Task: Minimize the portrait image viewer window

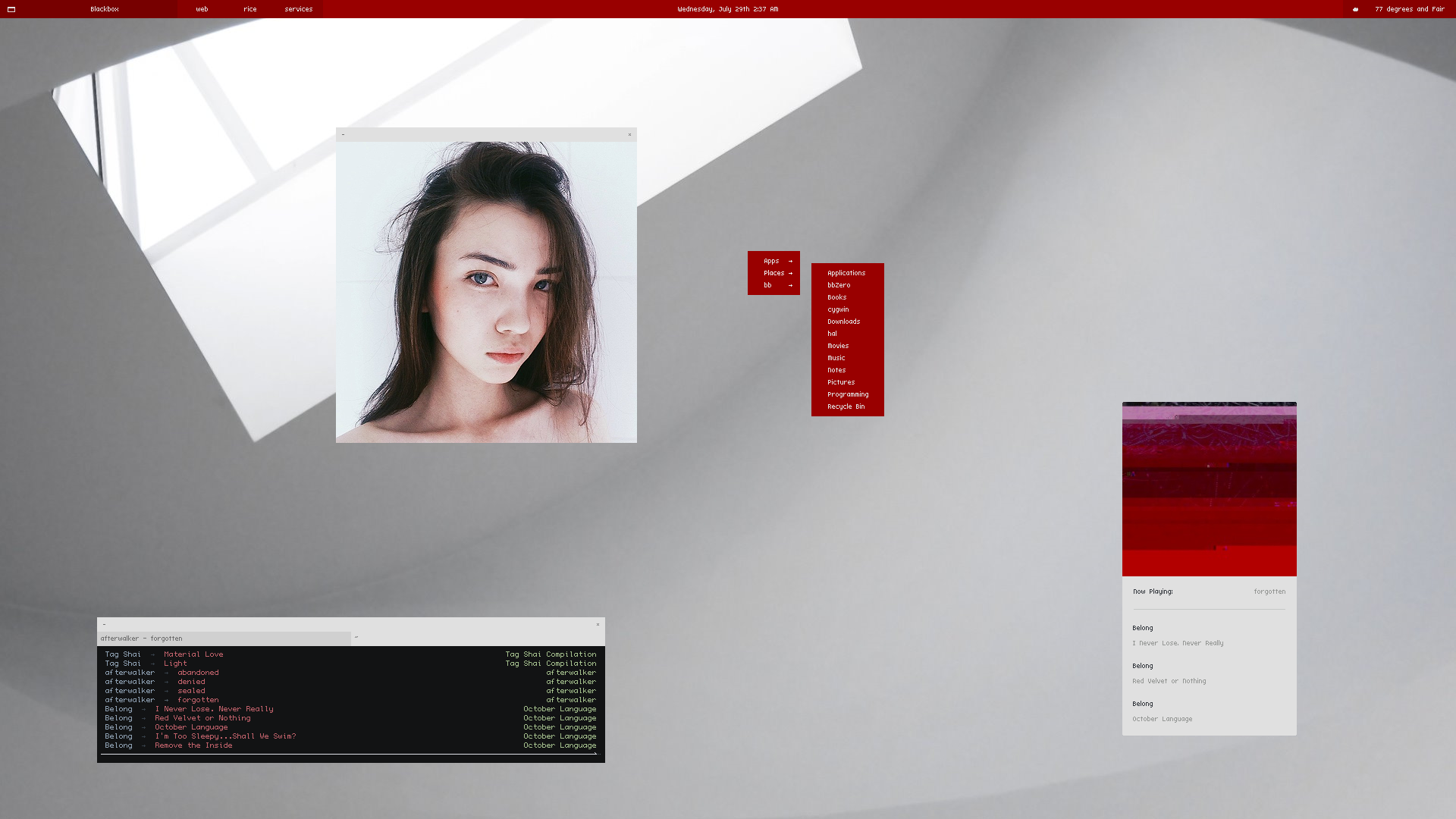Action: tap(343, 134)
